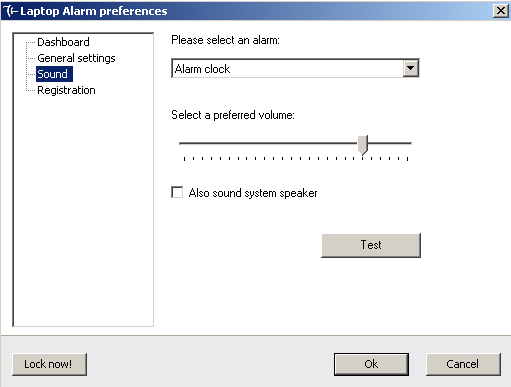Expand the alarm selection dropdown arrow
The image size is (511, 387).
click(410, 68)
